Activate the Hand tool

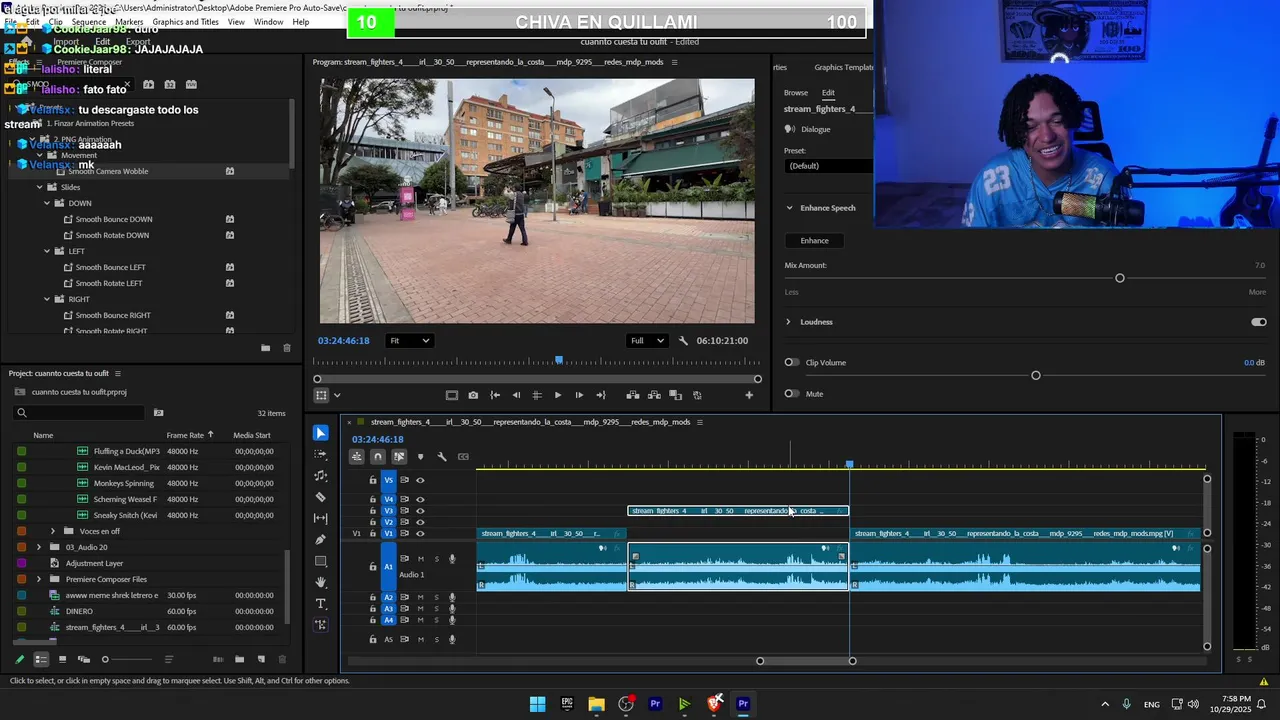click(x=320, y=582)
